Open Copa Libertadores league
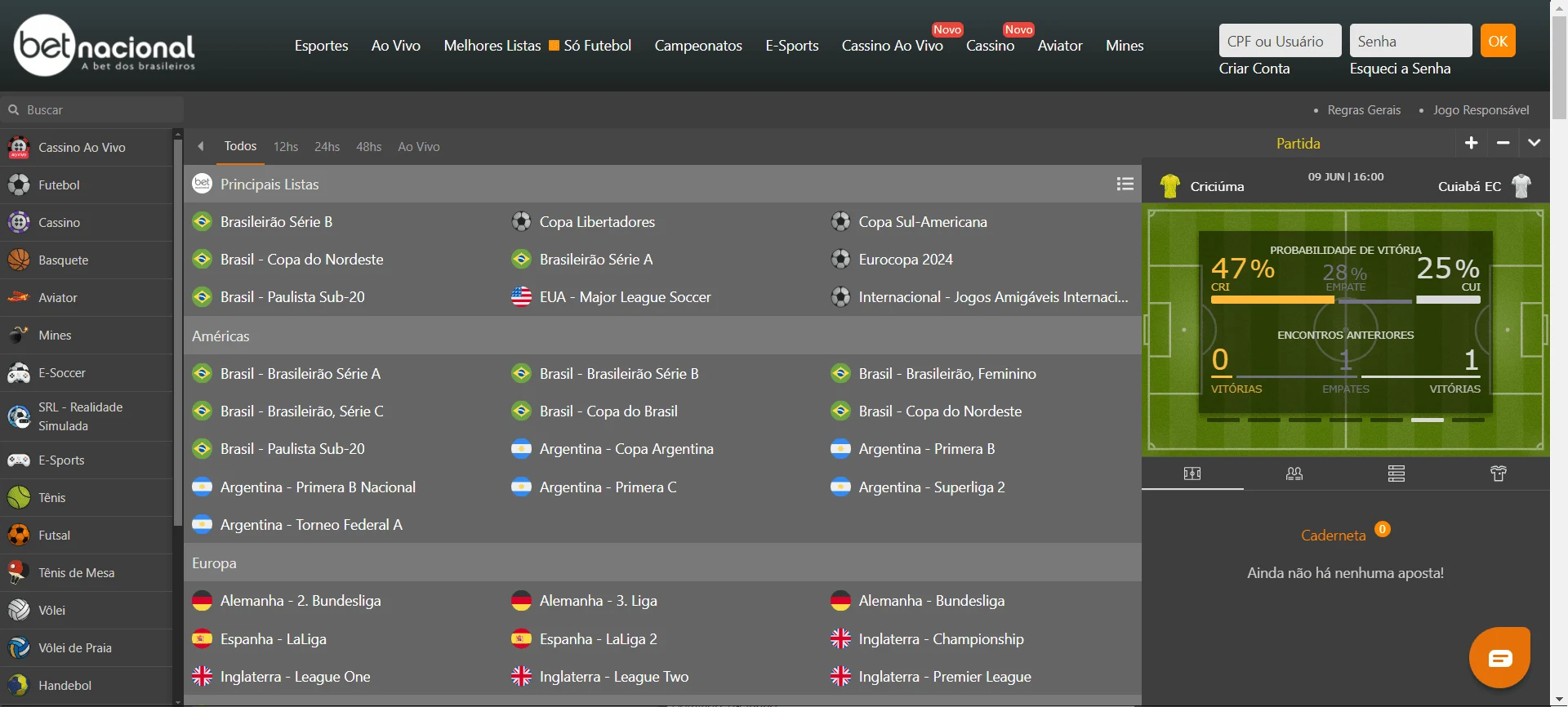This screenshot has width=1568, height=707. tap(597, 222)
